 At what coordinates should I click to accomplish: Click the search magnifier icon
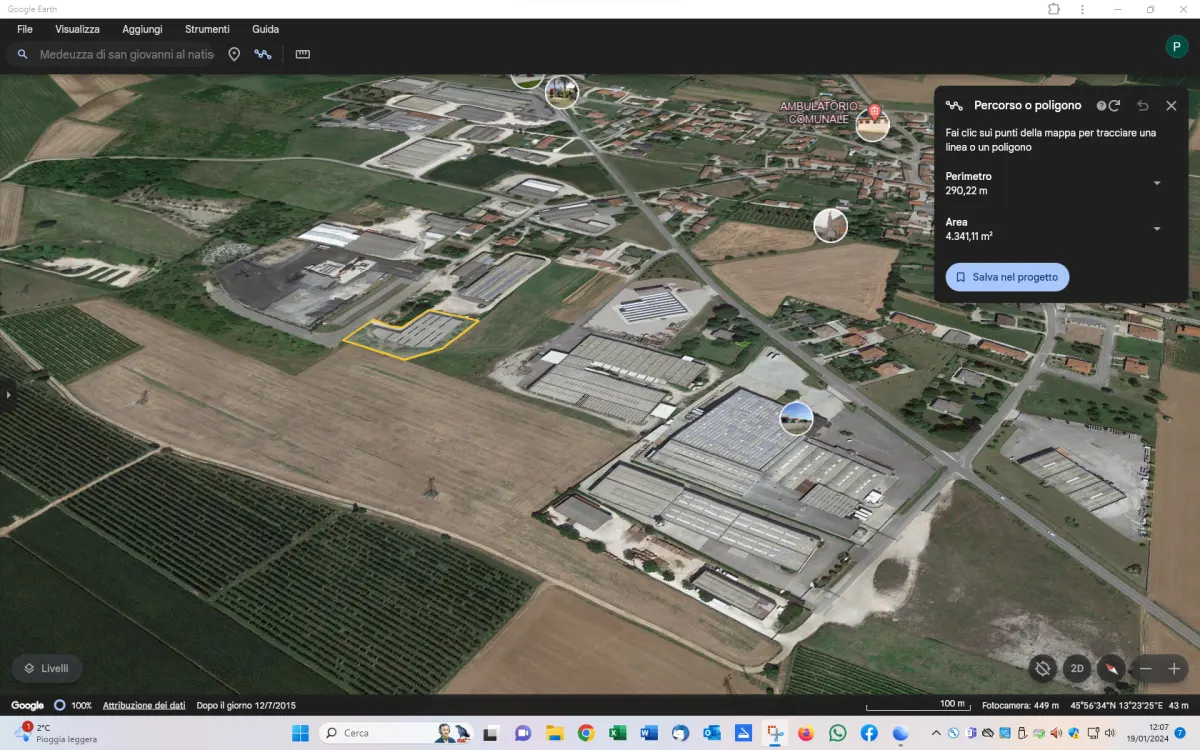22,54
